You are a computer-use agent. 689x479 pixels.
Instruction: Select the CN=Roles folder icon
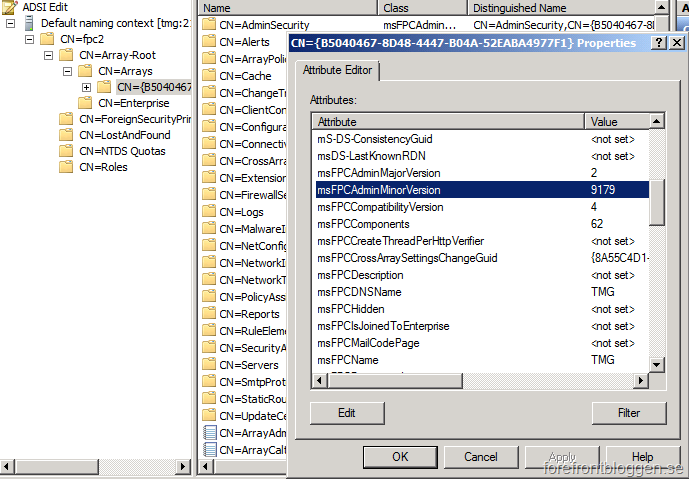(67, 167)
